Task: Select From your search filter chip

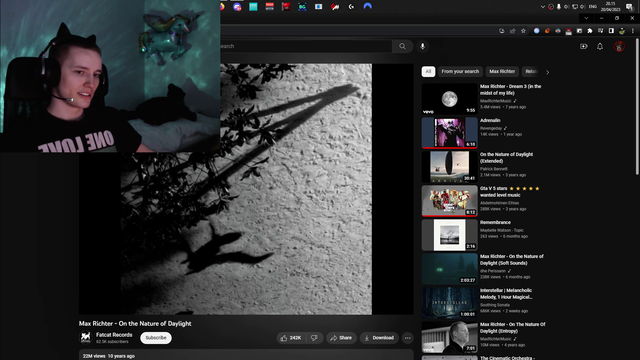Action: point(460,71)
